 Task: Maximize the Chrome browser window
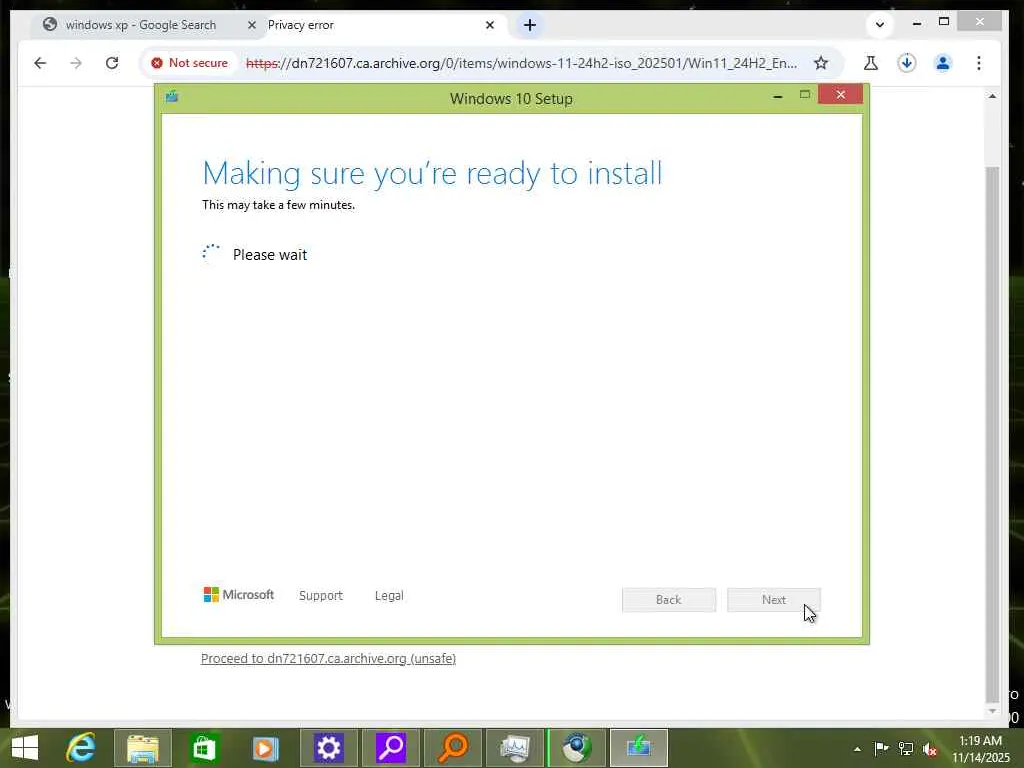tap(944, 22)
